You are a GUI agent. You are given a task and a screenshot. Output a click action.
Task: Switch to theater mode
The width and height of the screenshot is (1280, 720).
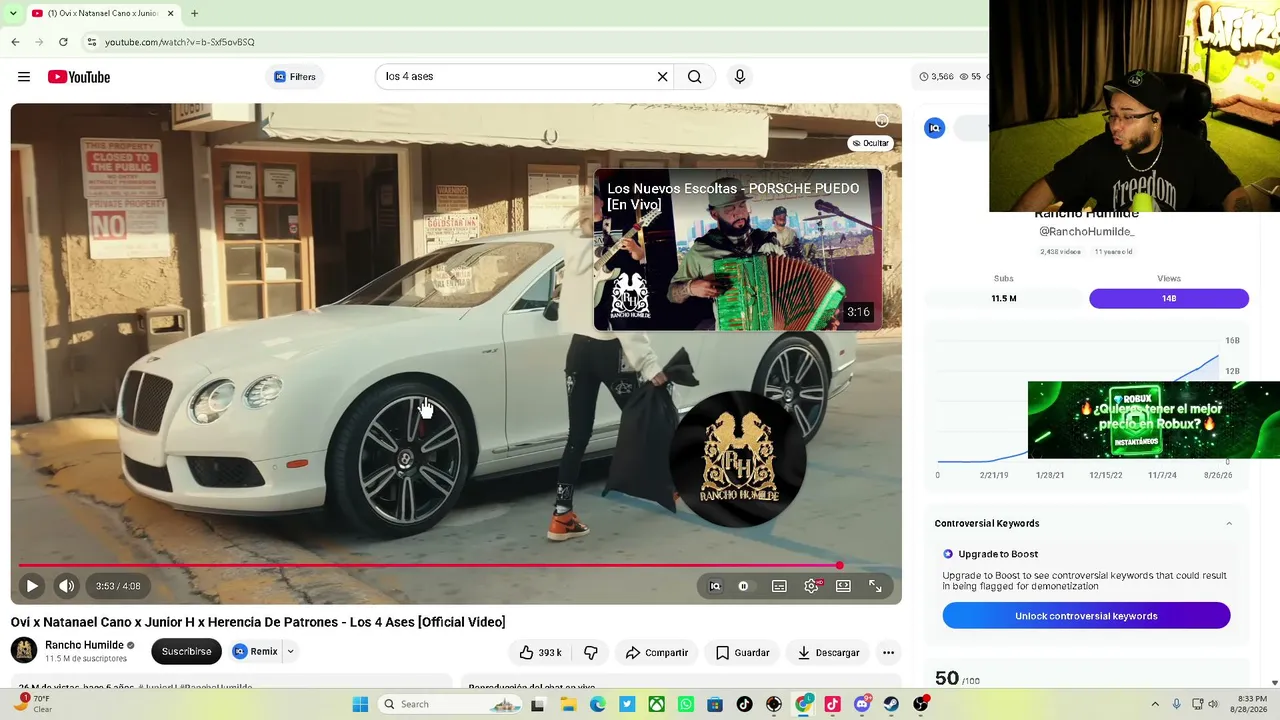(843, 586)
